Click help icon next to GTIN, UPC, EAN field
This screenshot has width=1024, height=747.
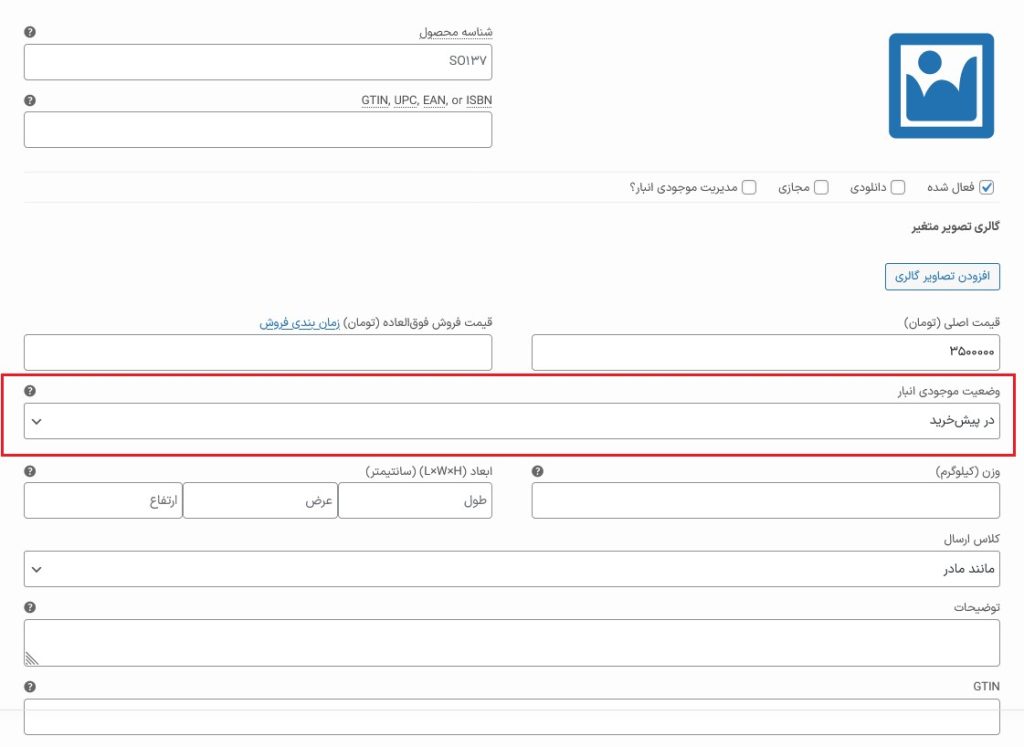(x=29, y=100)
